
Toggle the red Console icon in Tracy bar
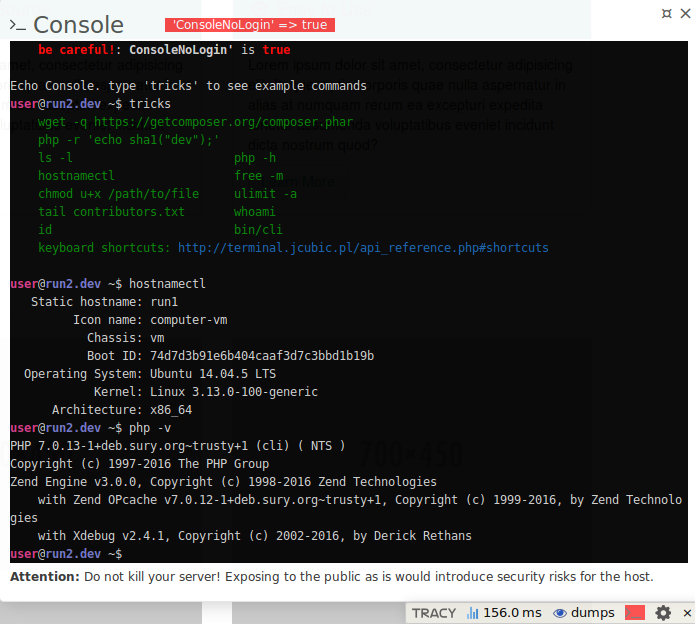point(634,613)
